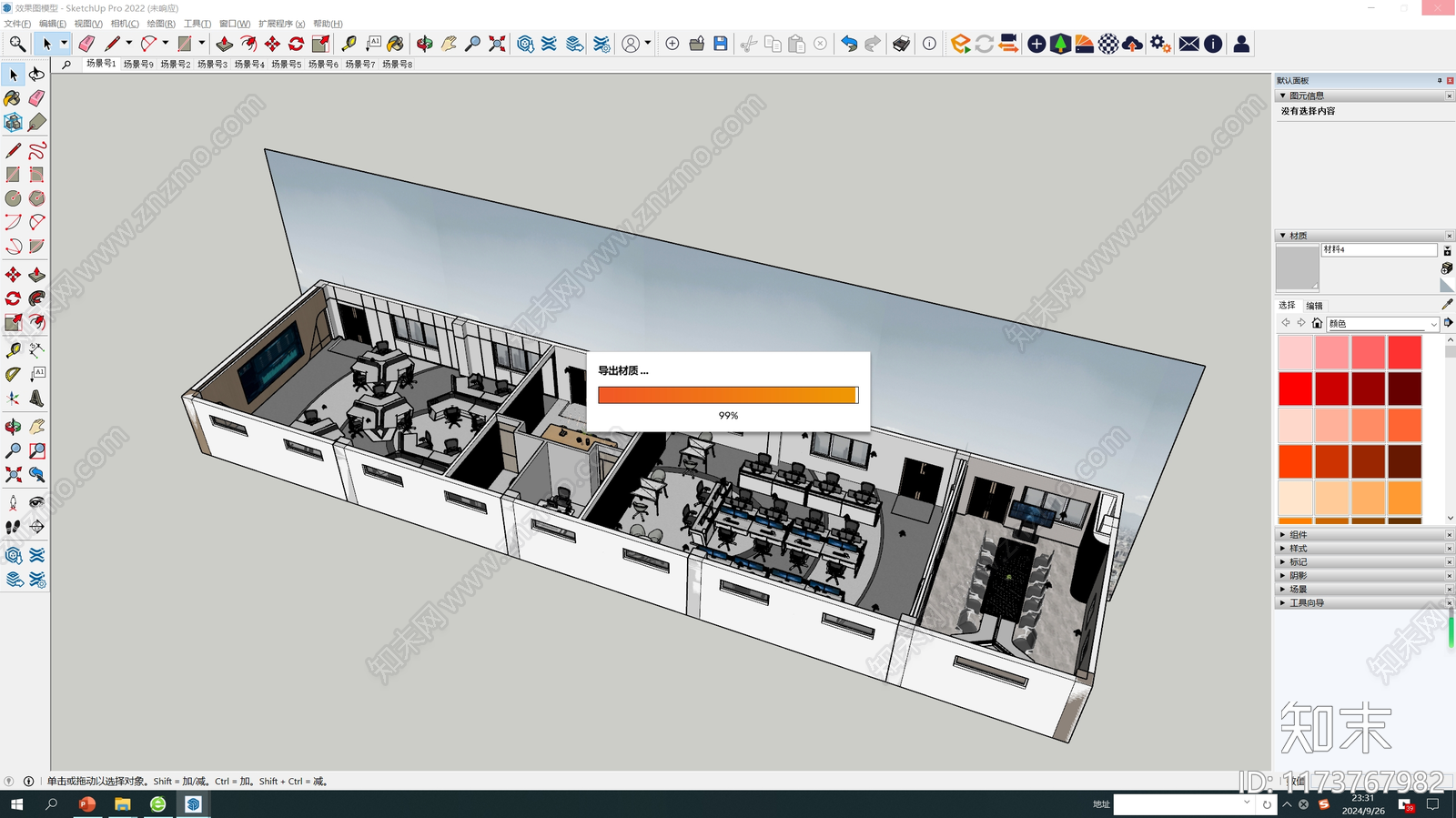The height and width of the screenshot is (818, 1456).
Task: Pick the dark maroon color swatch
Action: coord(1404,389)
